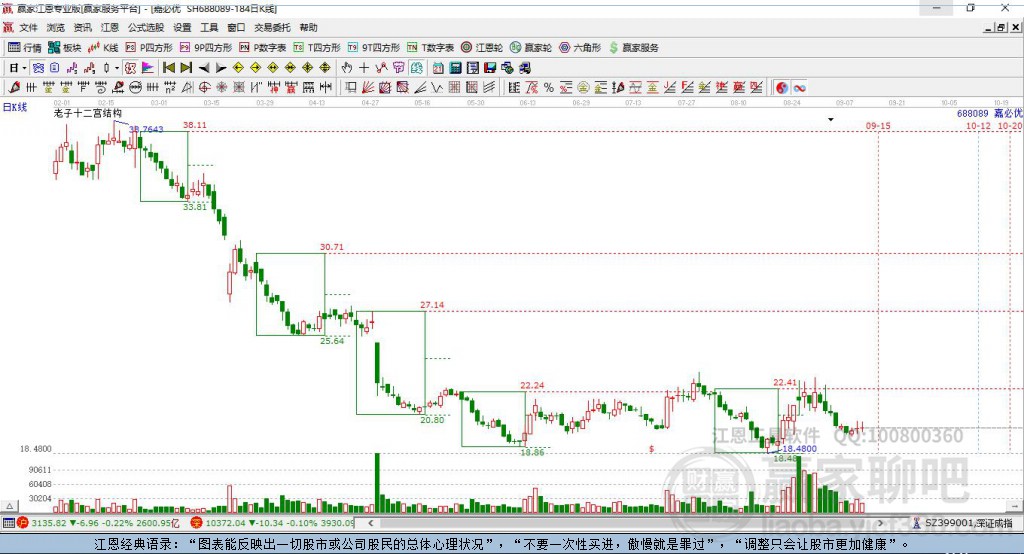The width and height of the screenshot is (1024, 554).
Task: Open the 9P四方形 tool
Action: 206,48
